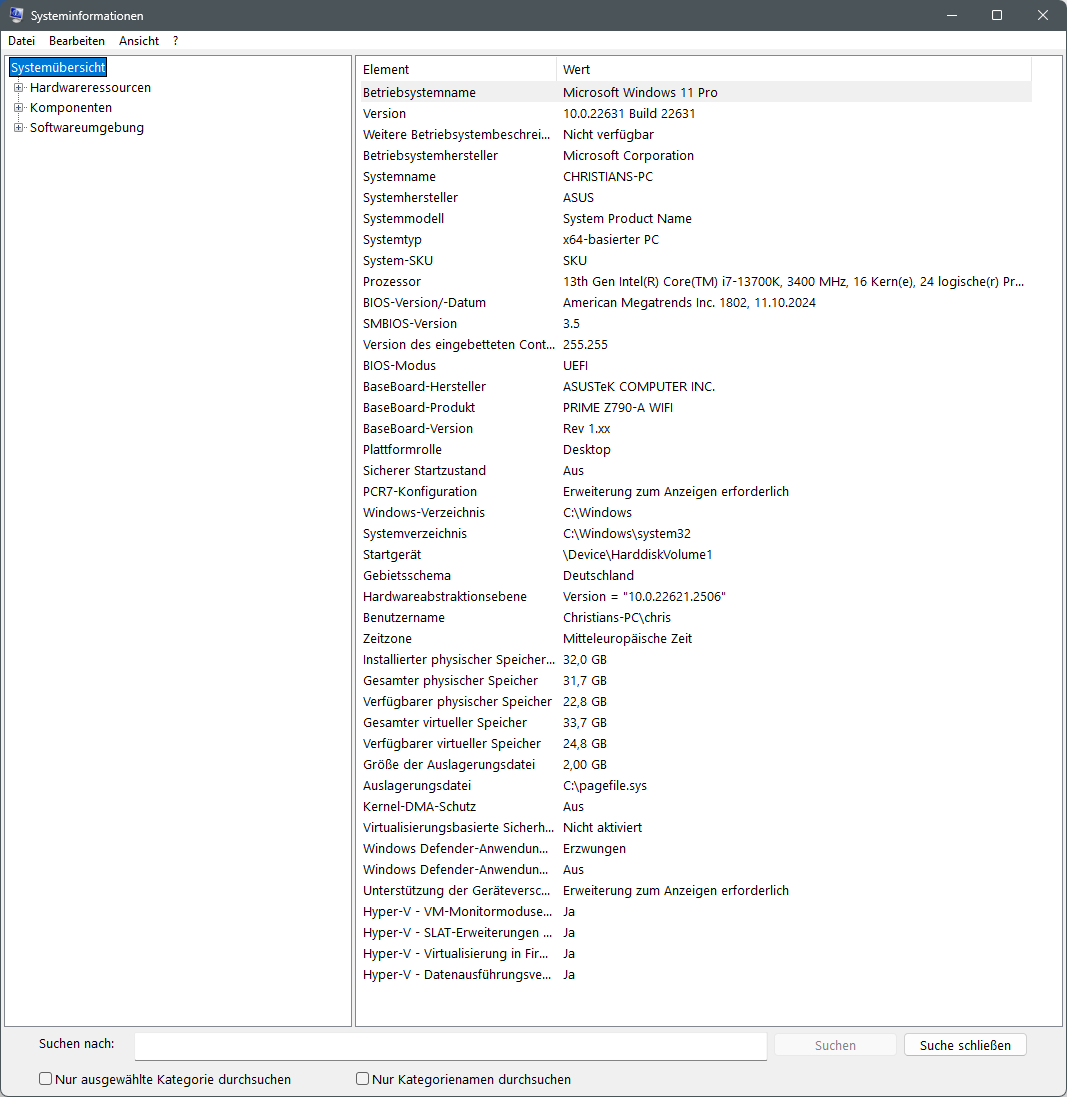Open the Datei menu
Viewport: 1067px width, 1097px height.
[21, 40]
